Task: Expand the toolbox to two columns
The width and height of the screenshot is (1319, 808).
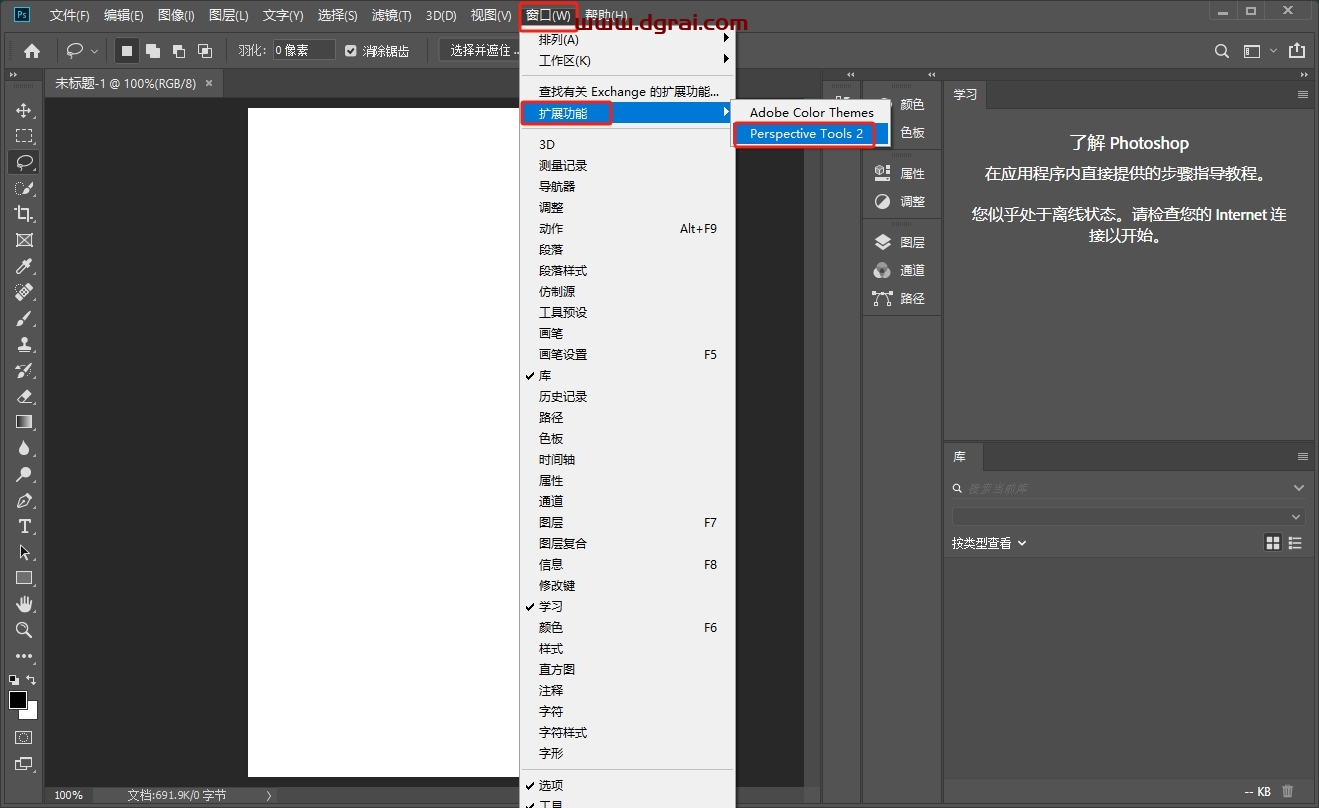Action: pyautogui.click(x=14, y=75)
